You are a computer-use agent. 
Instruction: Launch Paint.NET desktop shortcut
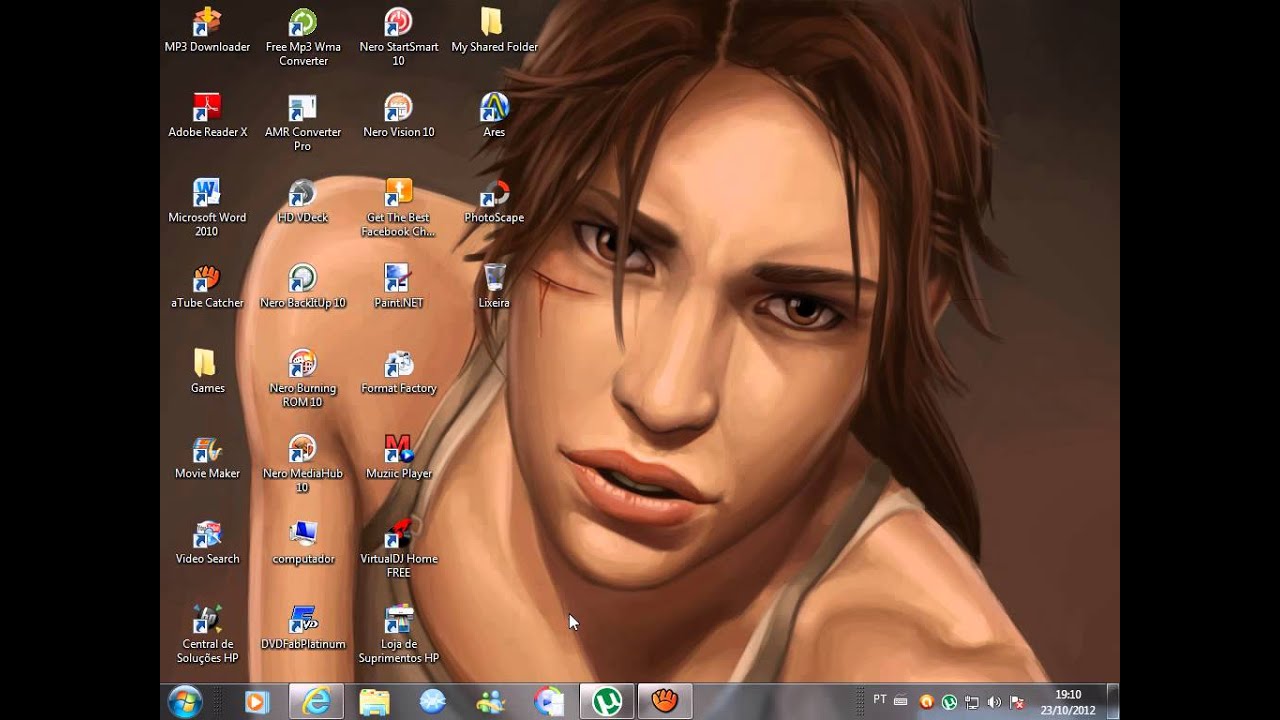click(398, 286)
